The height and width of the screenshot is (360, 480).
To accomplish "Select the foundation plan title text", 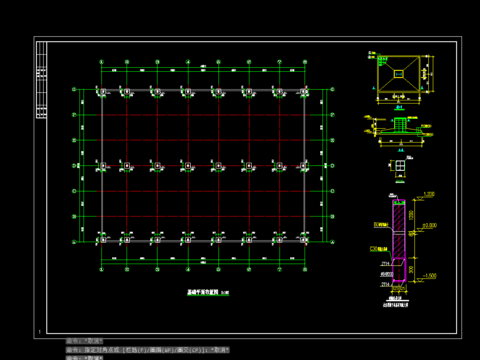I will point(203,292).
